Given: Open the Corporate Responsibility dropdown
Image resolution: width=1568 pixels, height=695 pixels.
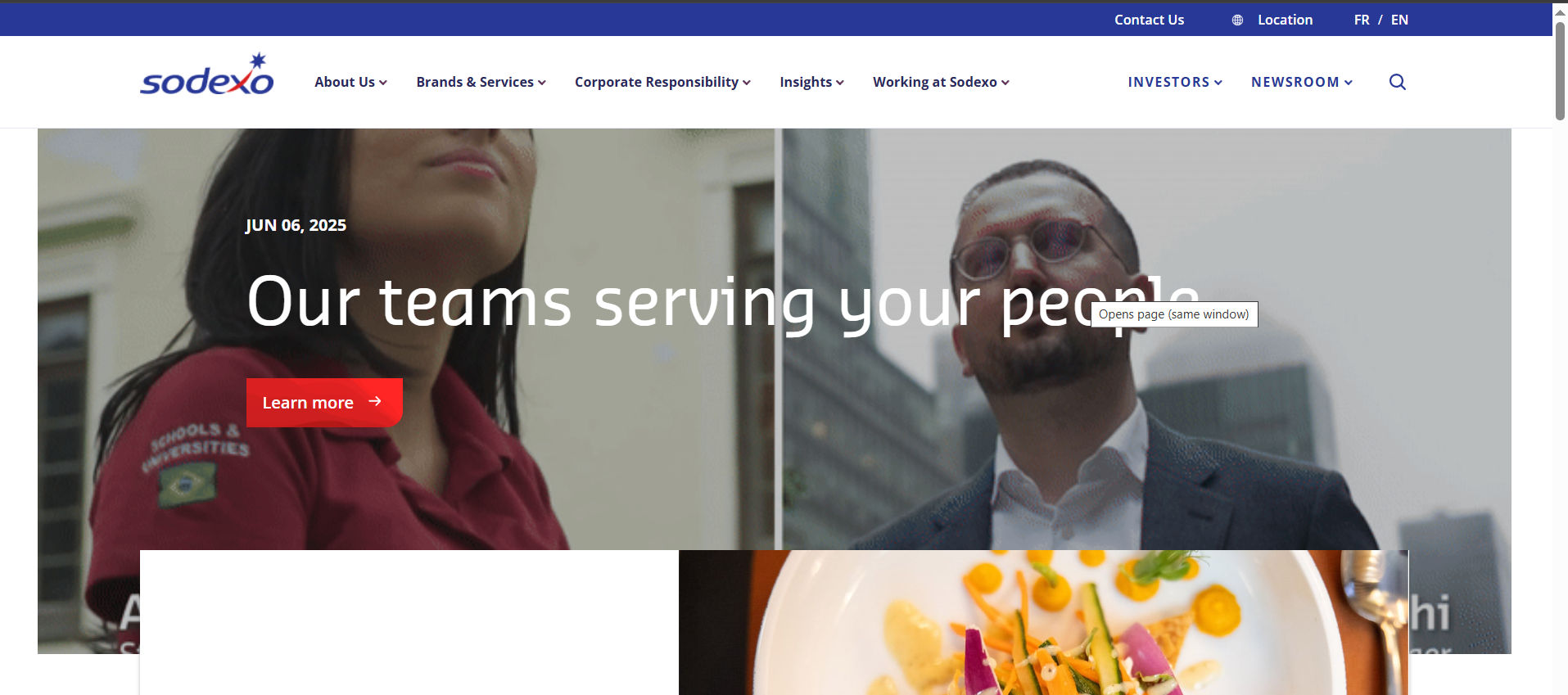Looking at the screenshot, I should (x=662, y=82).
